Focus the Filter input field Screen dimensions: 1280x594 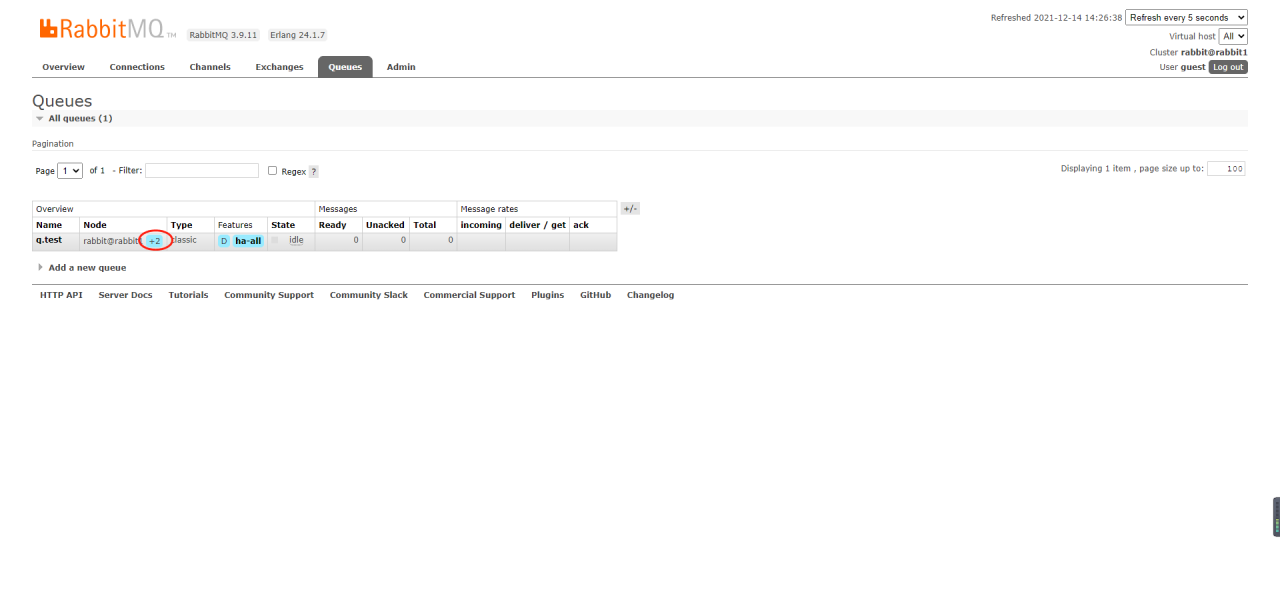tap(202, 171)
